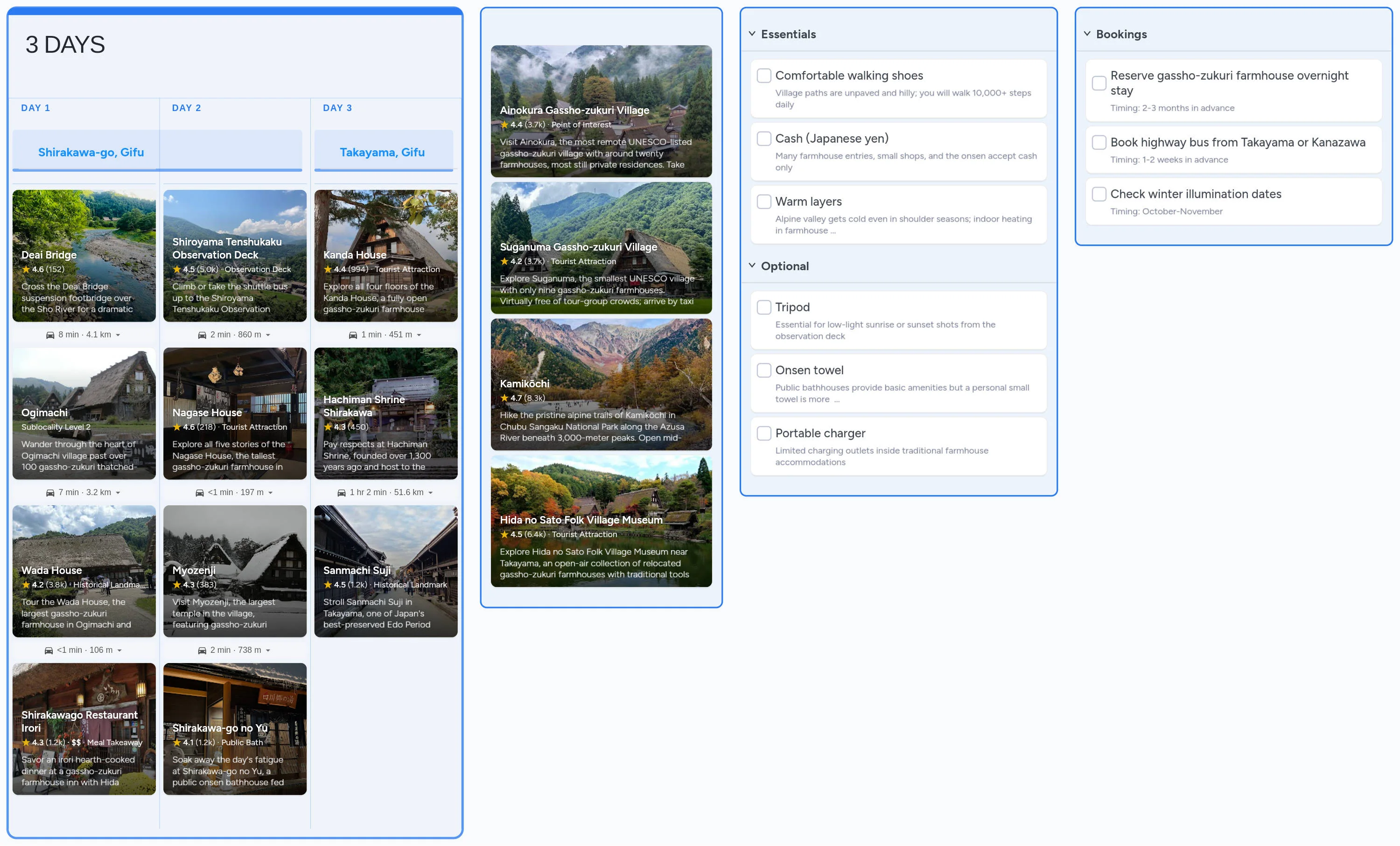Collapse the Essentials section

(x=752, y=34)
